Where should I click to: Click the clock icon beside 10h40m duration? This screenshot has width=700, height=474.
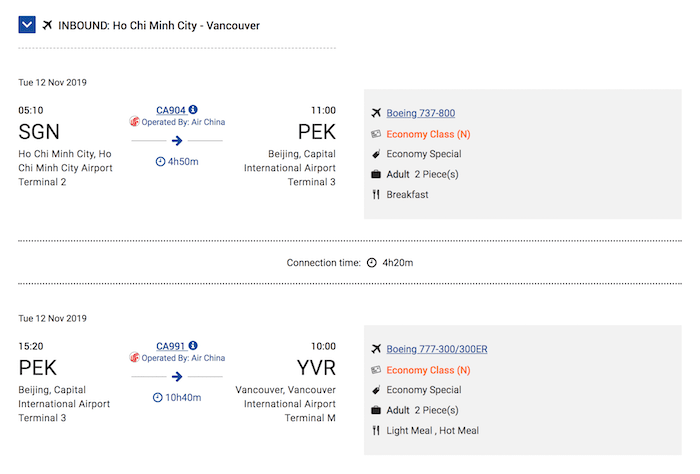[x=158, y=398]
